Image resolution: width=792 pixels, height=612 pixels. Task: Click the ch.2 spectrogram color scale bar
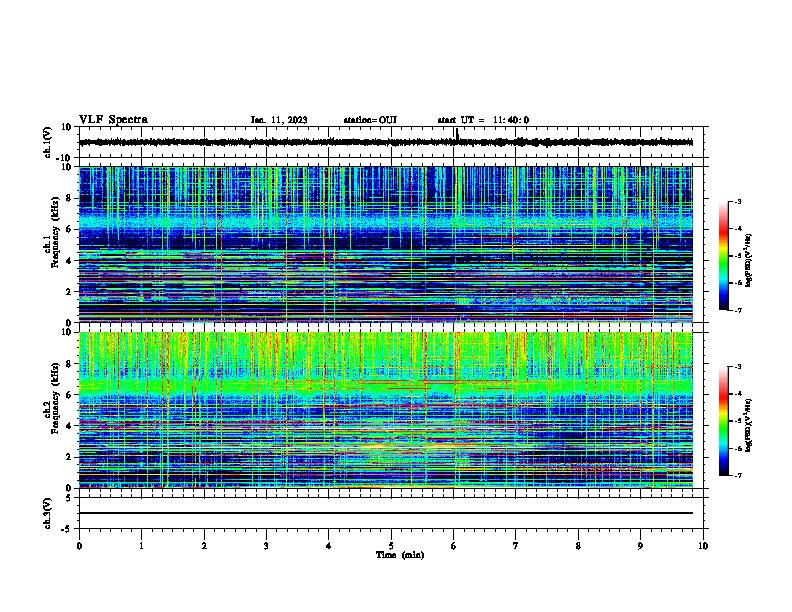click(724, 421)
